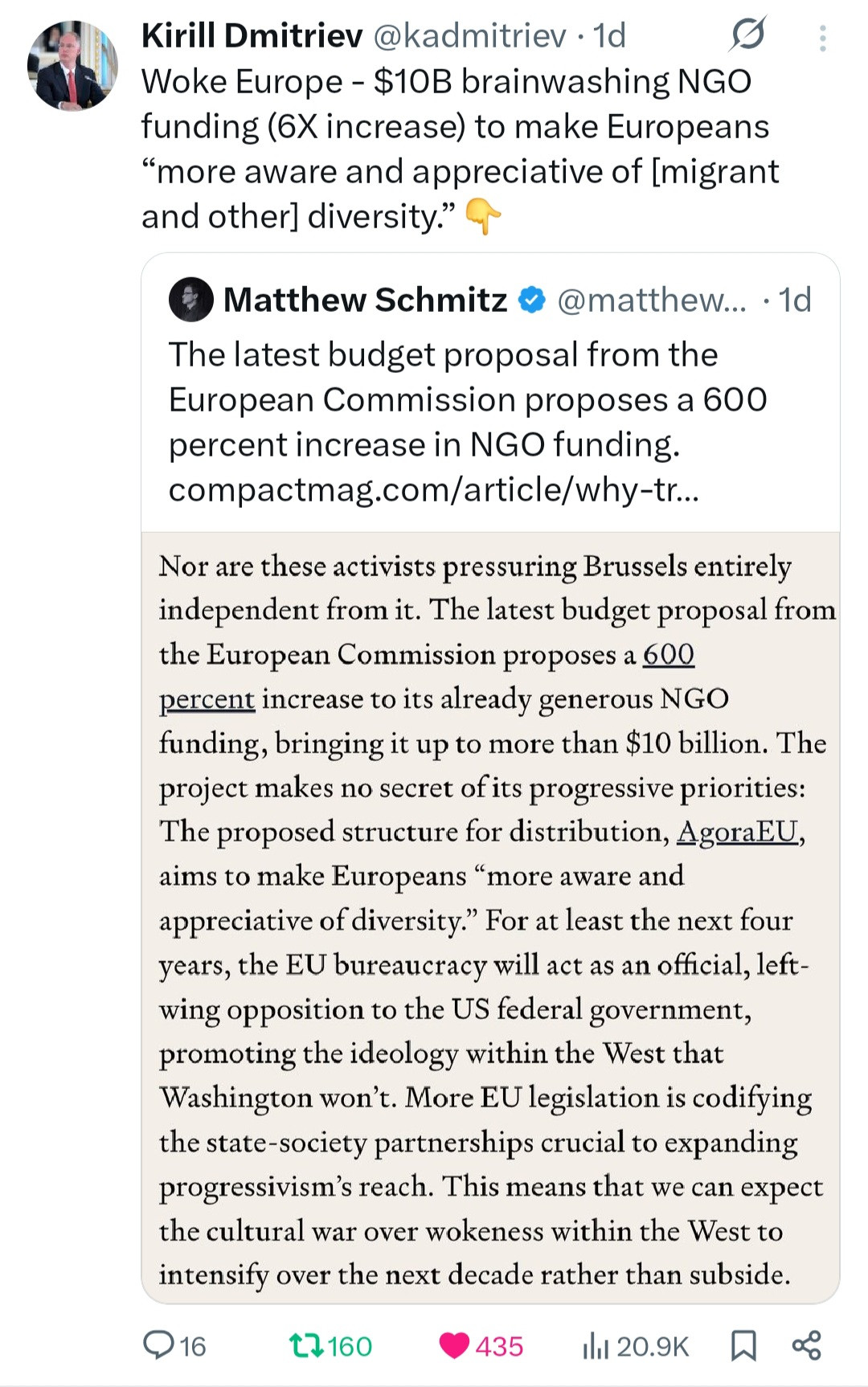Click the Grok slashed-circle icon
Image resolution: width=868 pixels, height=1387 pixels.
click(x=747, y=35)
